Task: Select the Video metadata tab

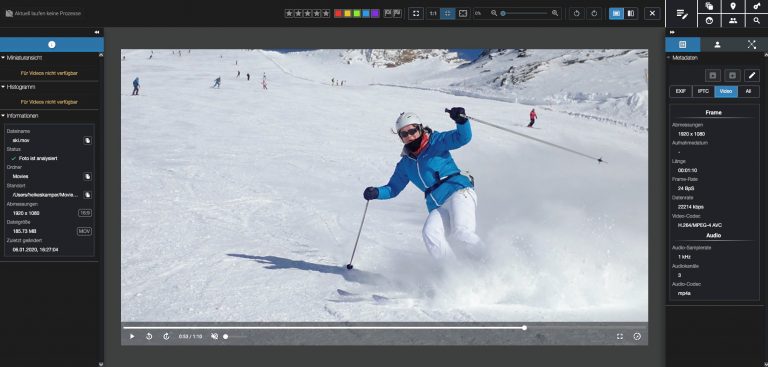Action: pos(726,92)
